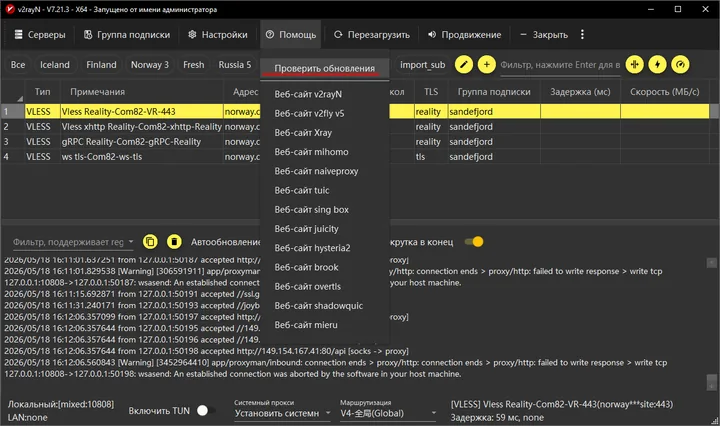720x426 pixels.
Task: Select row gRPC Reality-Com82-gRPC-Reality
Action: [x=355, y=142]
